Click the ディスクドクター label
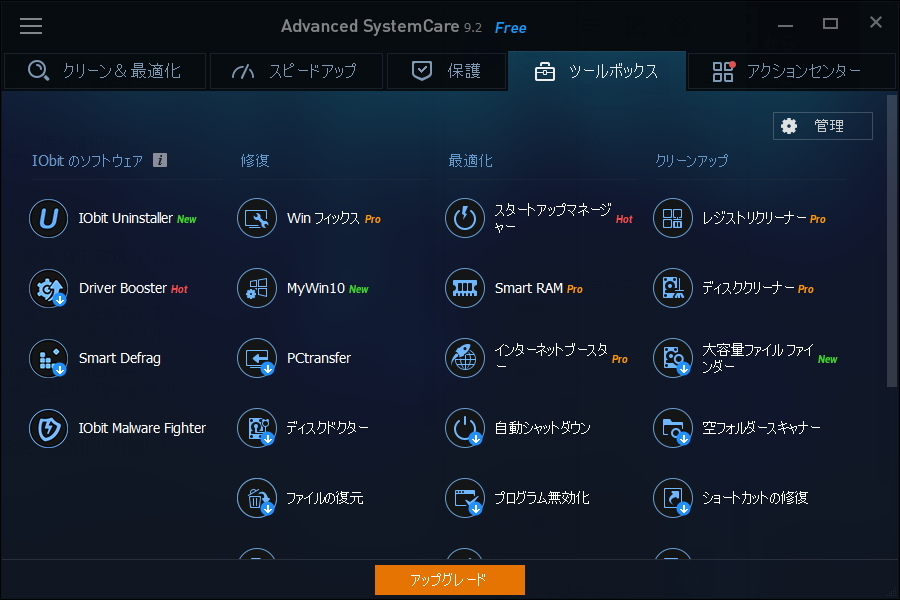Image resolution: width=900 pixels, height=600 pixels. tap(327, 428)
